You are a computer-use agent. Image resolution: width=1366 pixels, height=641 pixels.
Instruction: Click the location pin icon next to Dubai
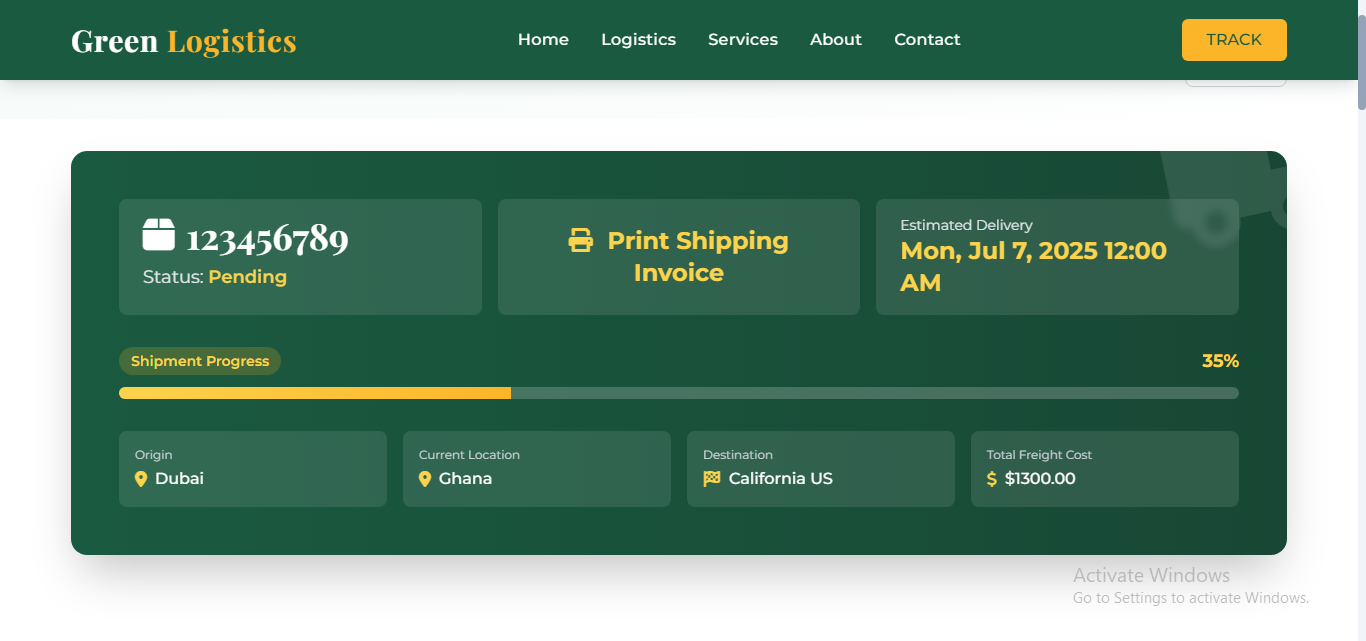pyautogui.click(x=141, y=479)
